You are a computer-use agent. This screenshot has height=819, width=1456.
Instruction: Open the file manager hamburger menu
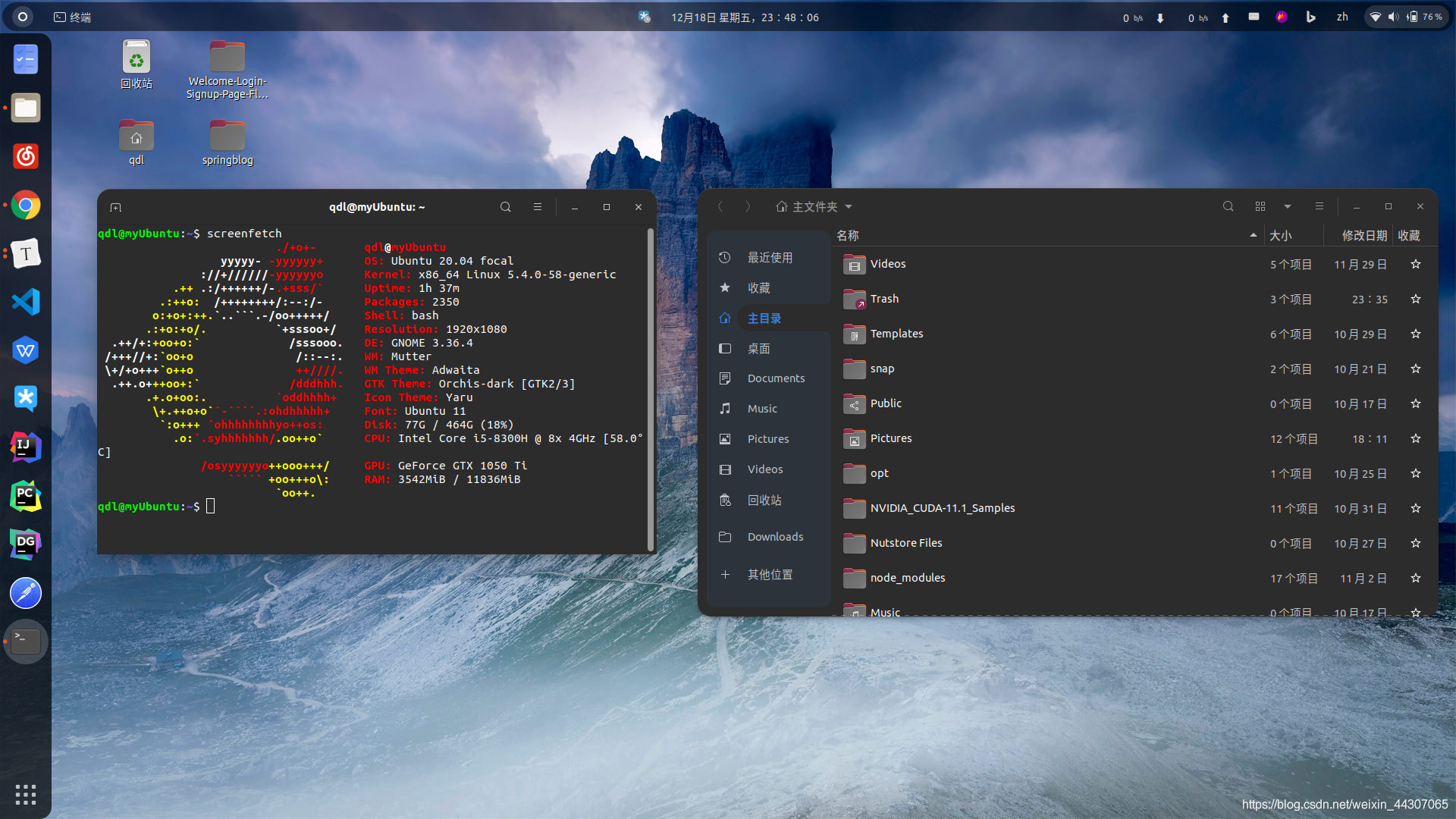click(1319, 206)
